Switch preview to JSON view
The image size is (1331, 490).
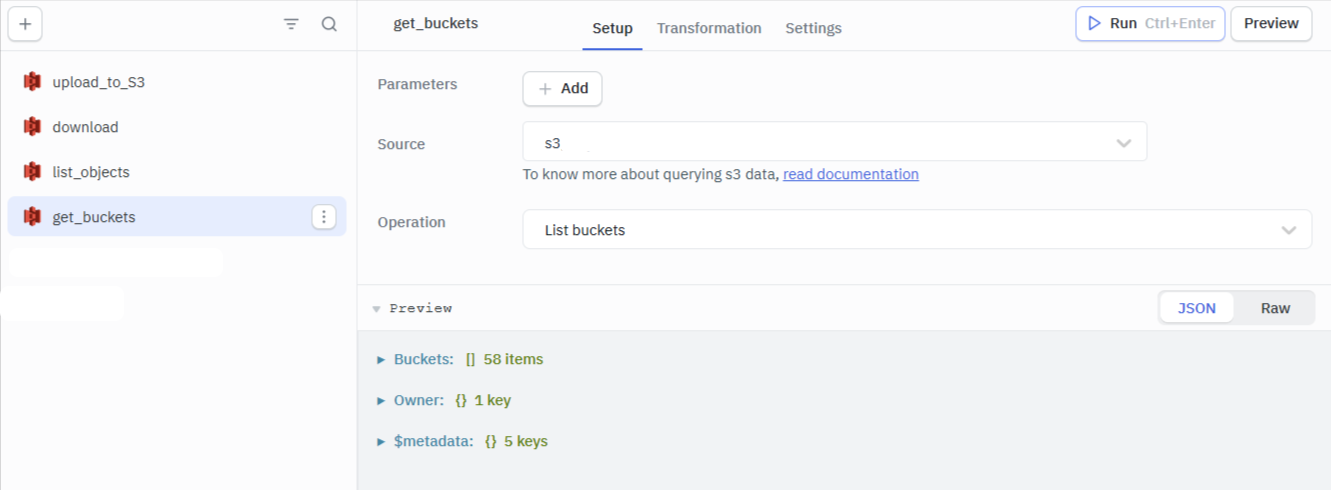coord(1197,308)
